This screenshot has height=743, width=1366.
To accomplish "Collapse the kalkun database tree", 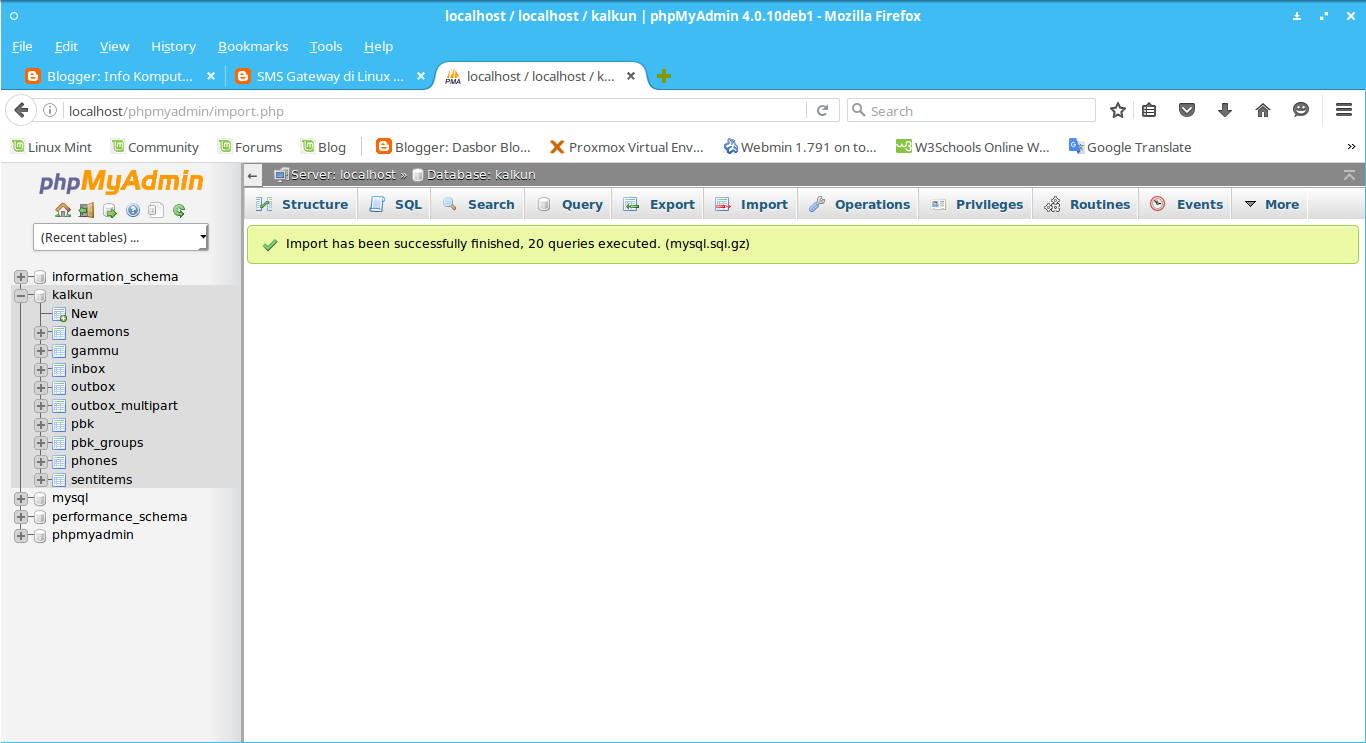I will tap(21, 295).
